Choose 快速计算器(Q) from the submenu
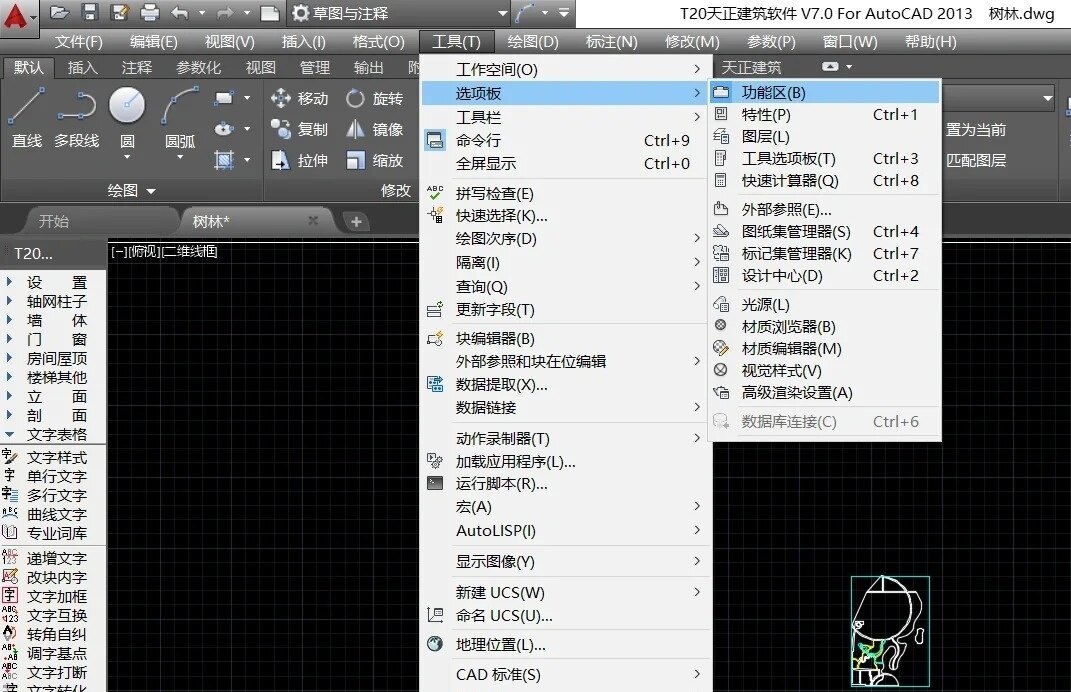This screenshot has height=692, width=1071. pos(825,180)
